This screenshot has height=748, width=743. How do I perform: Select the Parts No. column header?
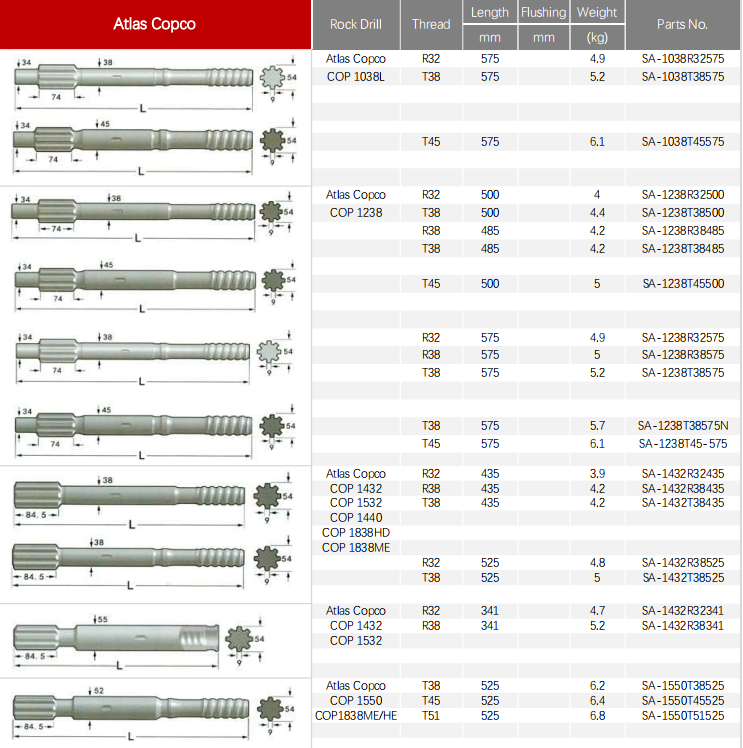coord(682,24)
